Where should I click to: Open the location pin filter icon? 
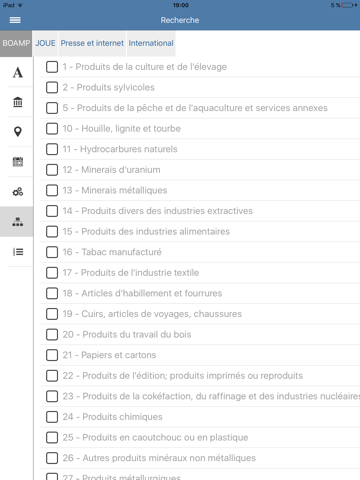[x=18, y=132]
